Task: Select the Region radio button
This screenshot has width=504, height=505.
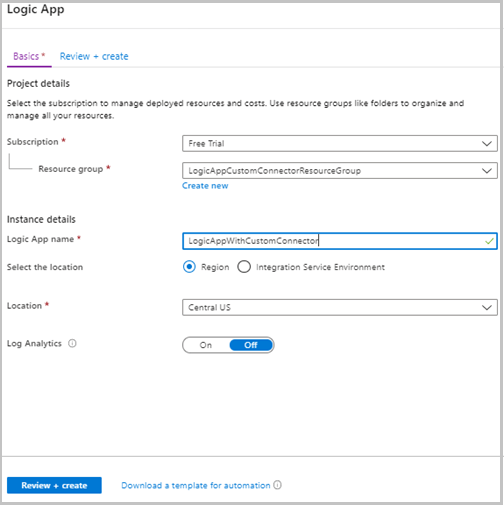Action: [189, 267]
